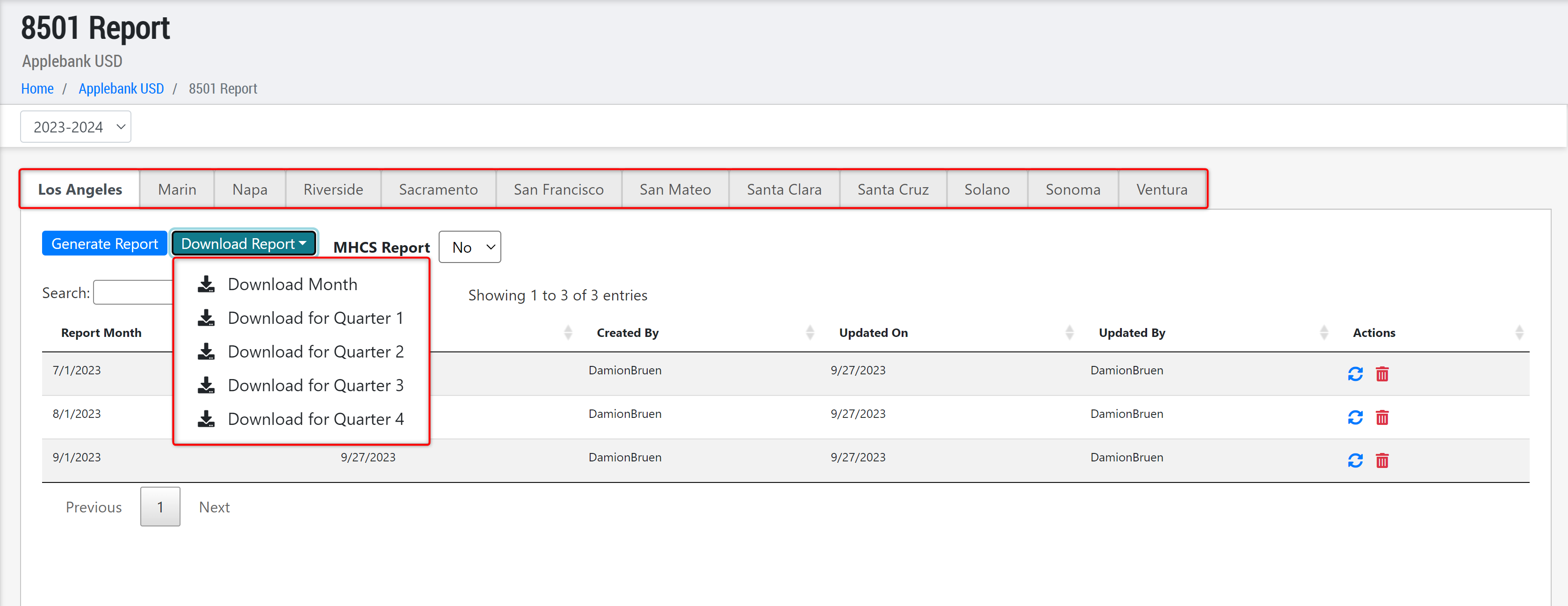This screenshot has height=606, width=1568.
Task: Refresh the 7/1/2023 report row
Action: coord(1355,374)
